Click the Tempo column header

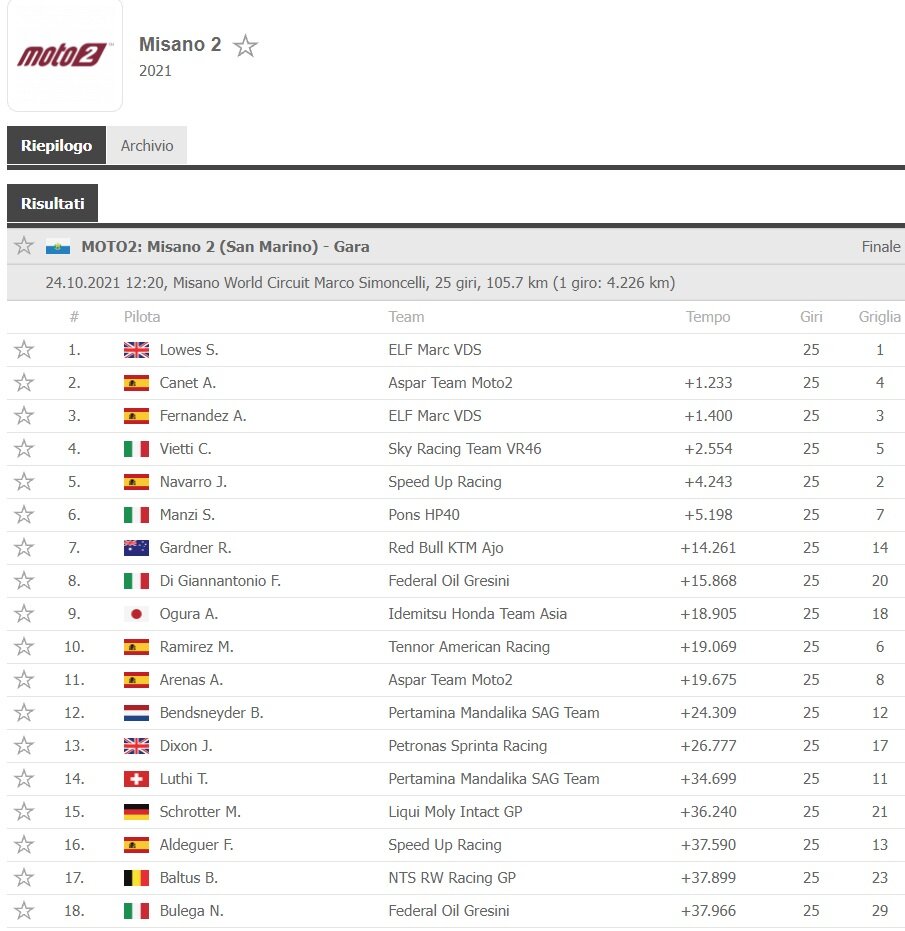tap(708, 316)
